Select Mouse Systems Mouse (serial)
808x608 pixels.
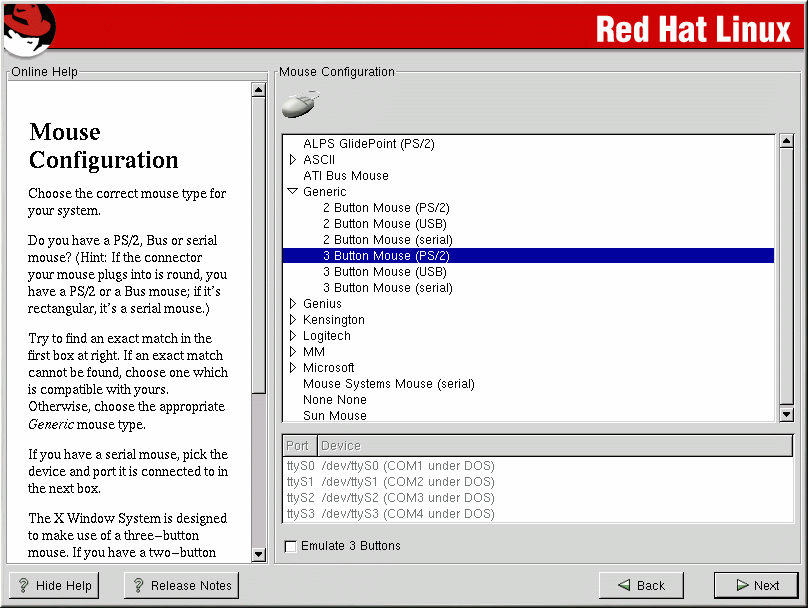point(388,384)
